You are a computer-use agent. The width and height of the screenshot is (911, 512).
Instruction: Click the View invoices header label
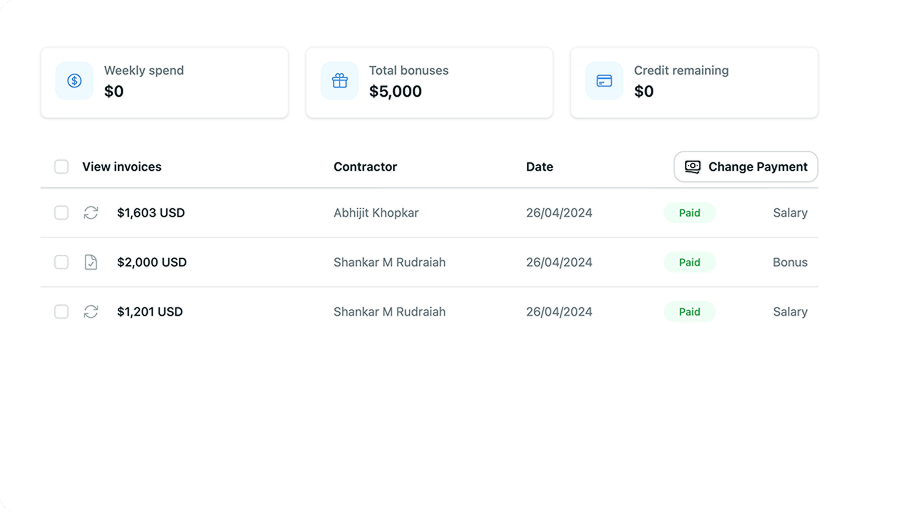tap(121, 167)
